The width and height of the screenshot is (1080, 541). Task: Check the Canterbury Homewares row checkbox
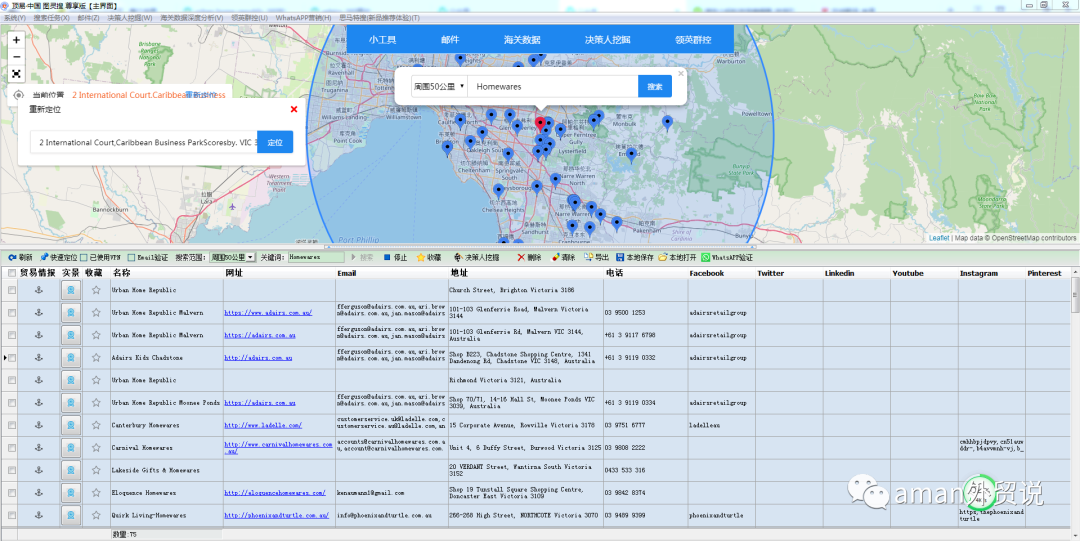[11, 425]
